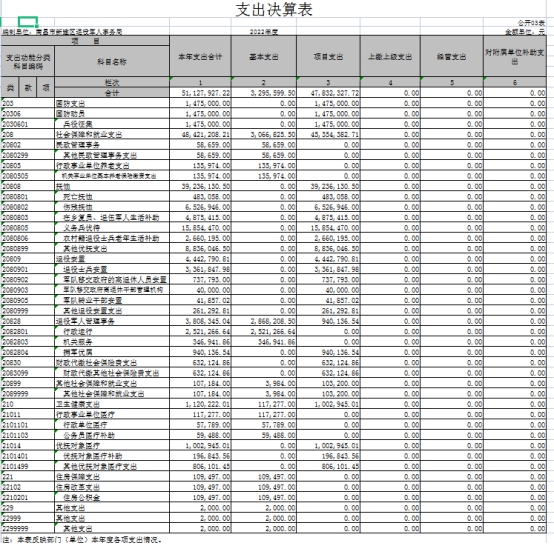Select the 2022年度 cell
Image resolution: width=554 pixels, height=544 pixels.
coord(264,32)
